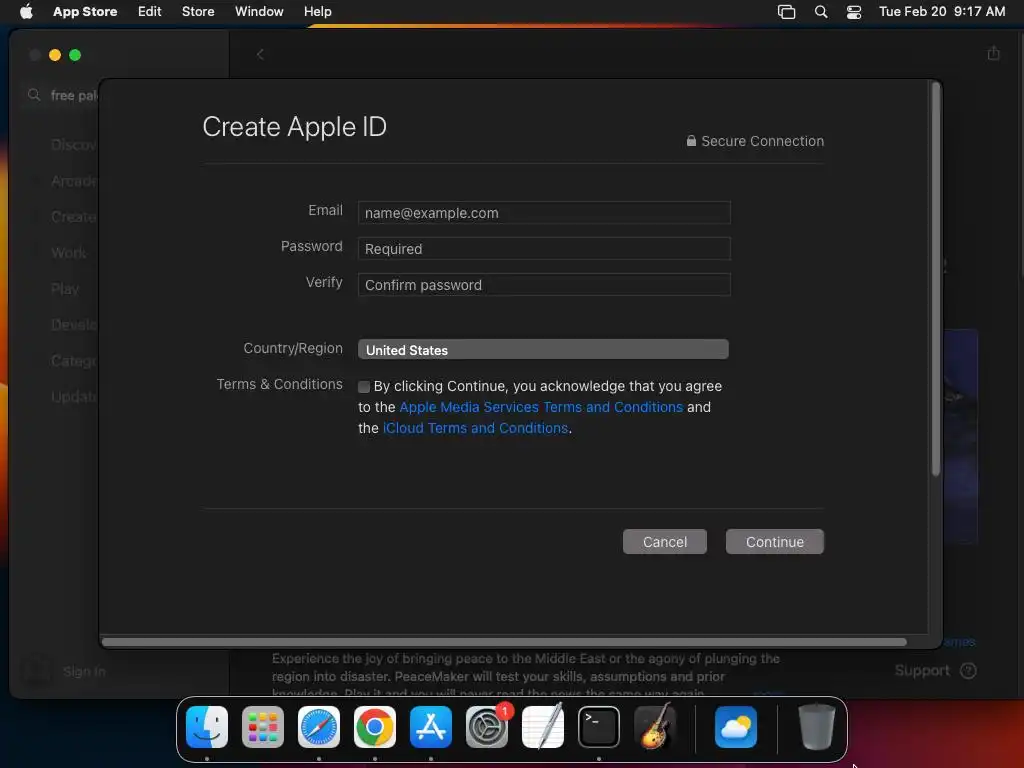
Task: Open Apple Media Services Terms and Conditions link
Action: 541,407
